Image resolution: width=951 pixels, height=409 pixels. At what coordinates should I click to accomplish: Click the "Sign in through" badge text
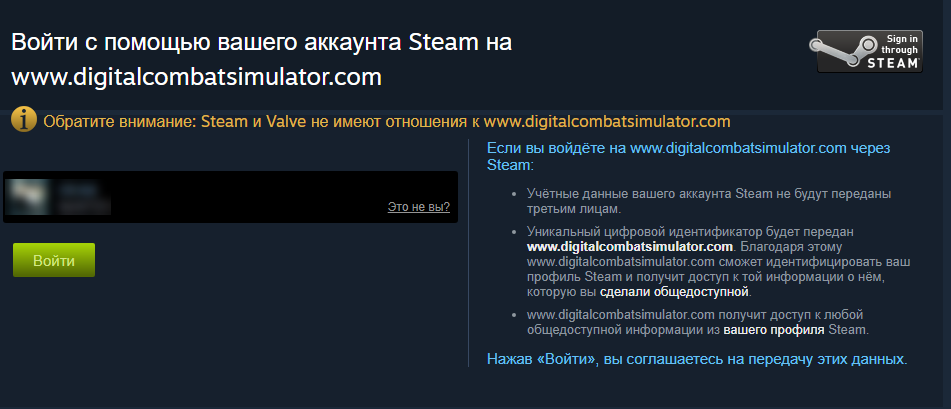coord(899,44)
